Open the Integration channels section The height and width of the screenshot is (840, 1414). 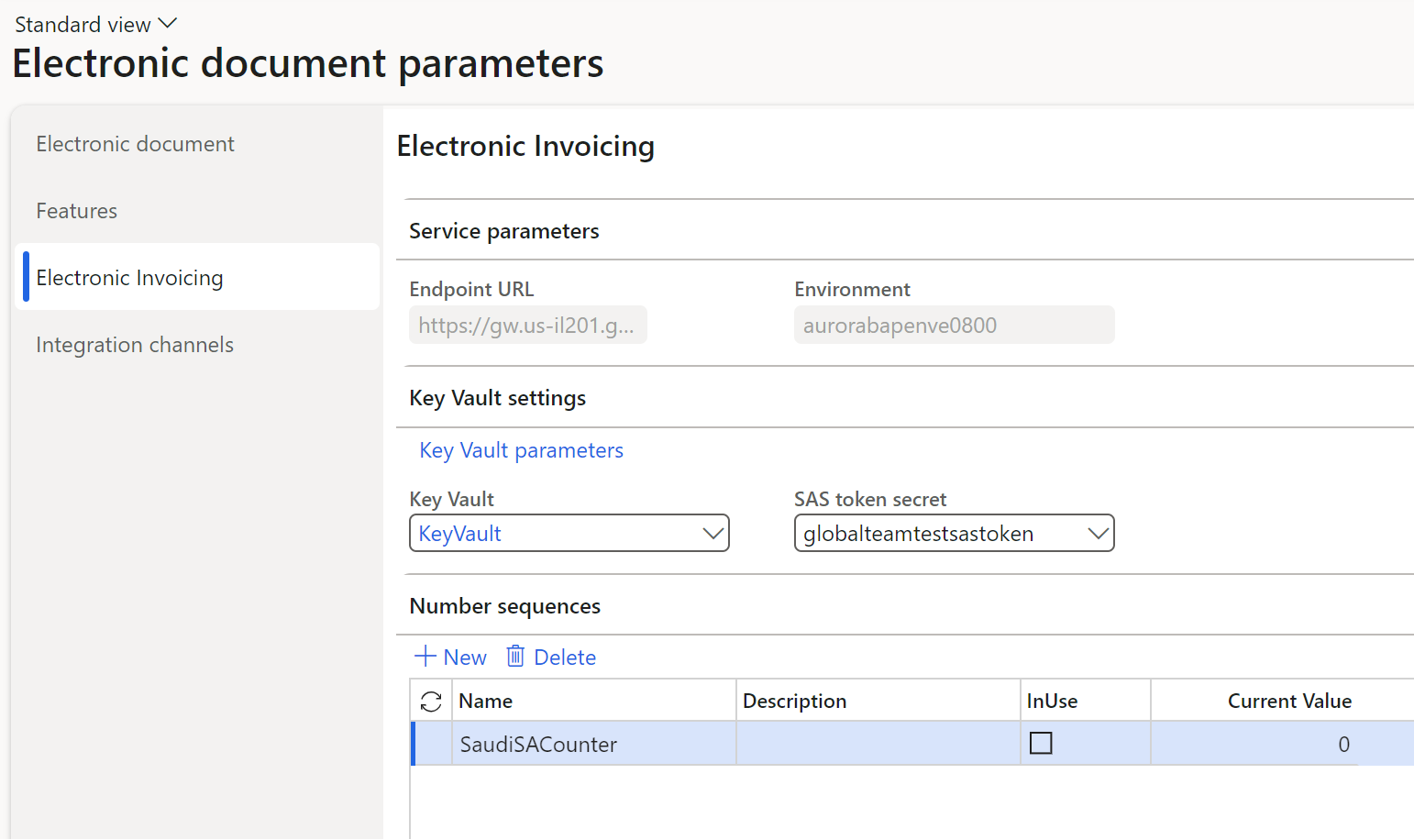[134, 344]
